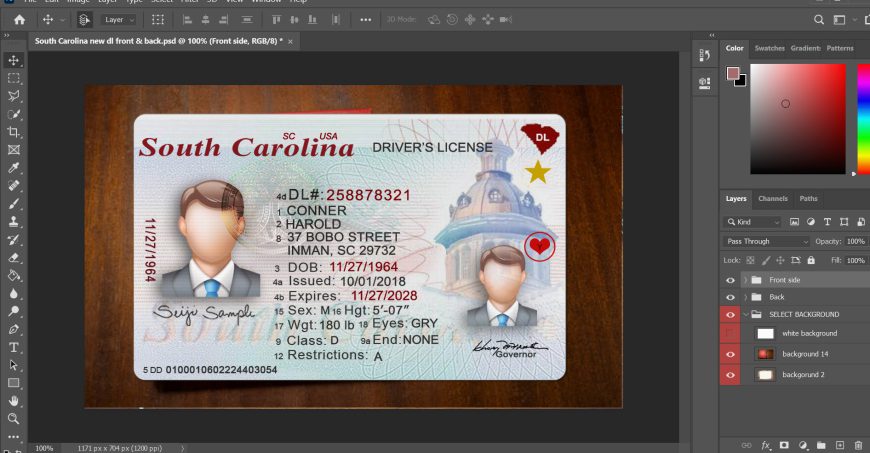Viewport: 870px width, 453px height.
Task: Click the Add layer style fx icon
Action: (766, 445)
